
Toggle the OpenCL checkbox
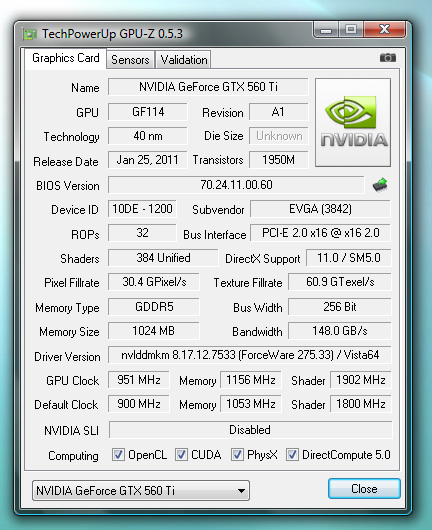[118, 455]
